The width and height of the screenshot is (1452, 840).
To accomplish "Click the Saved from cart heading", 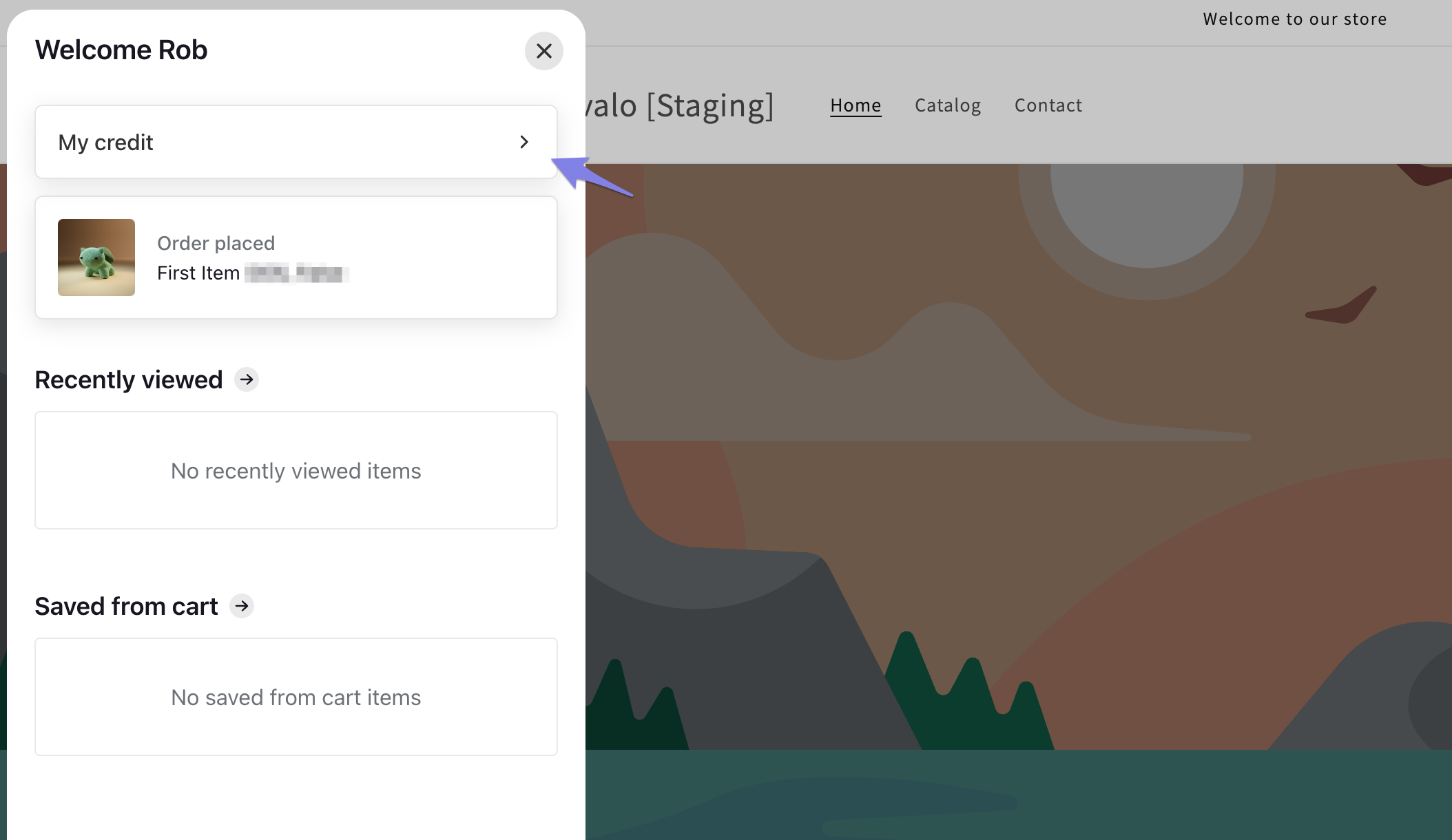I will [x=126, y=607].
